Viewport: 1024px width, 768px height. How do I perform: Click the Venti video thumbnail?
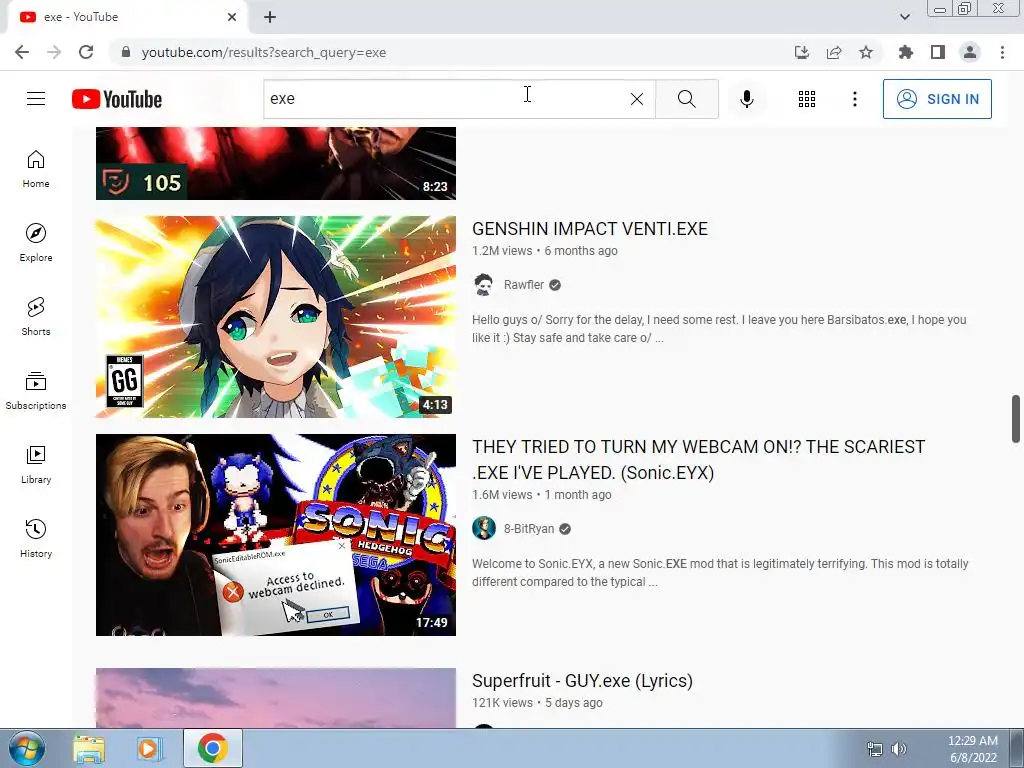click(276, 317)
